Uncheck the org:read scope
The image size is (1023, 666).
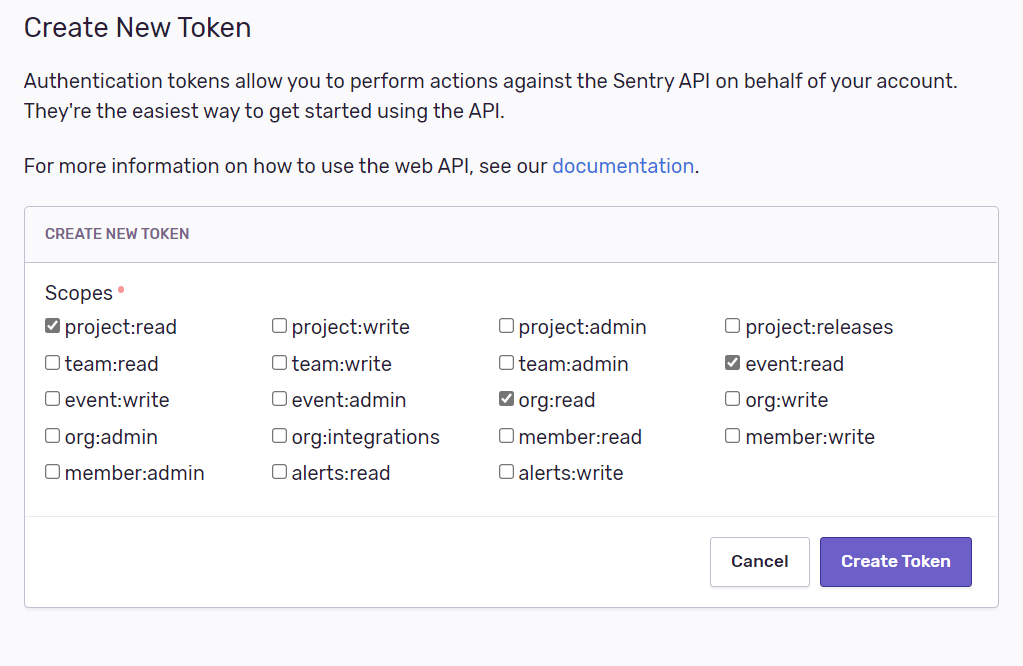point(507,399)
